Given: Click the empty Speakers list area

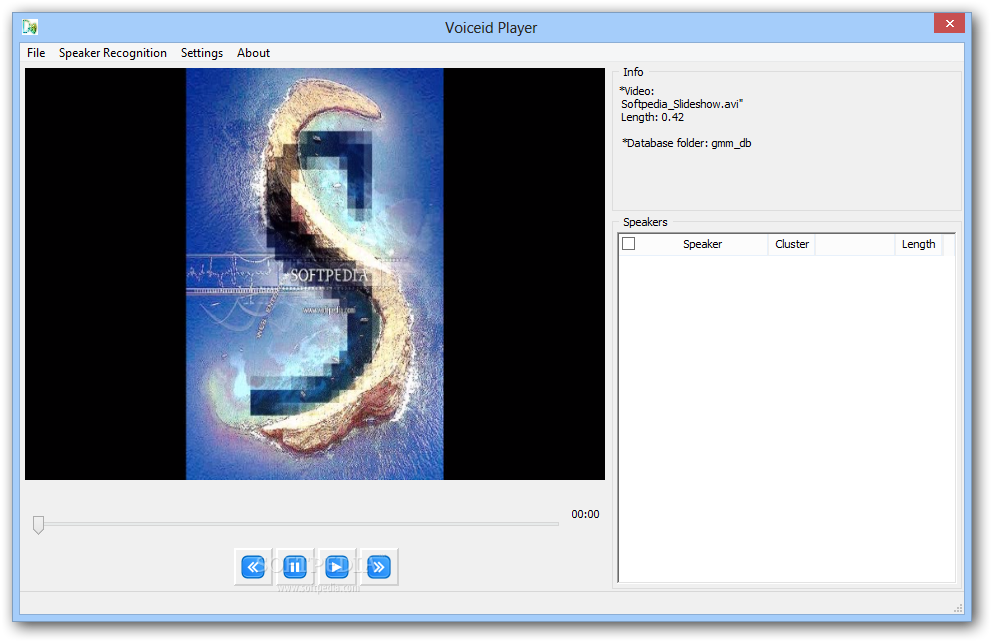Looking at the screenshot, I should [x=786, y=417].
